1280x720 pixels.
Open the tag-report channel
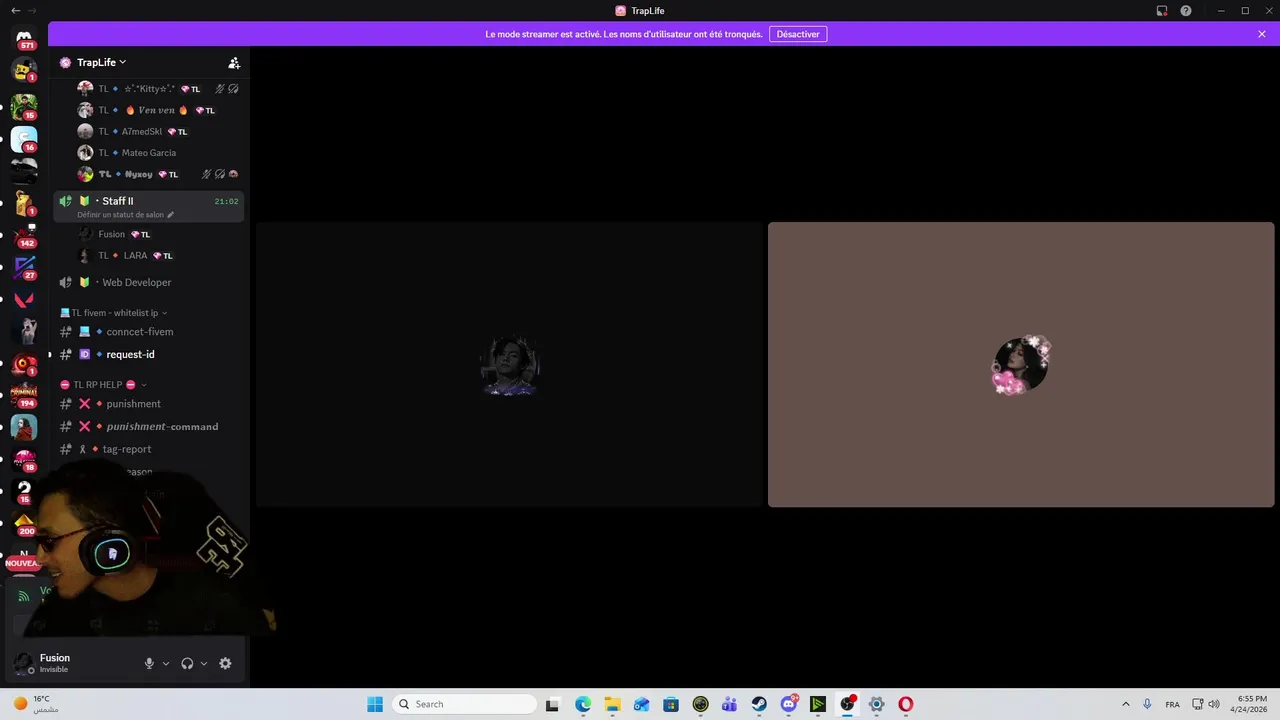(149, 449)
